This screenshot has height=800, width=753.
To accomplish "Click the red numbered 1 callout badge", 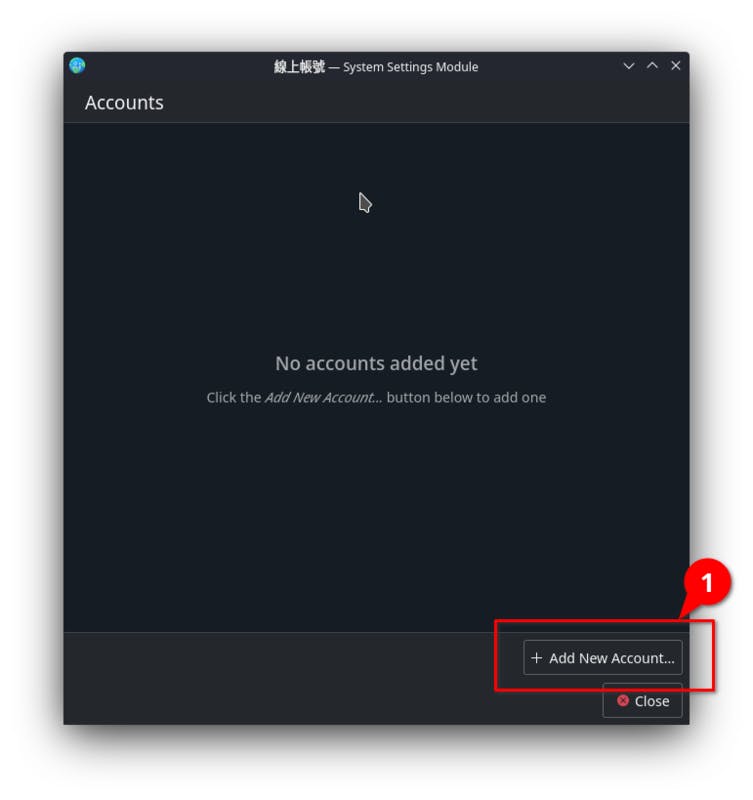I will (707, 583).
